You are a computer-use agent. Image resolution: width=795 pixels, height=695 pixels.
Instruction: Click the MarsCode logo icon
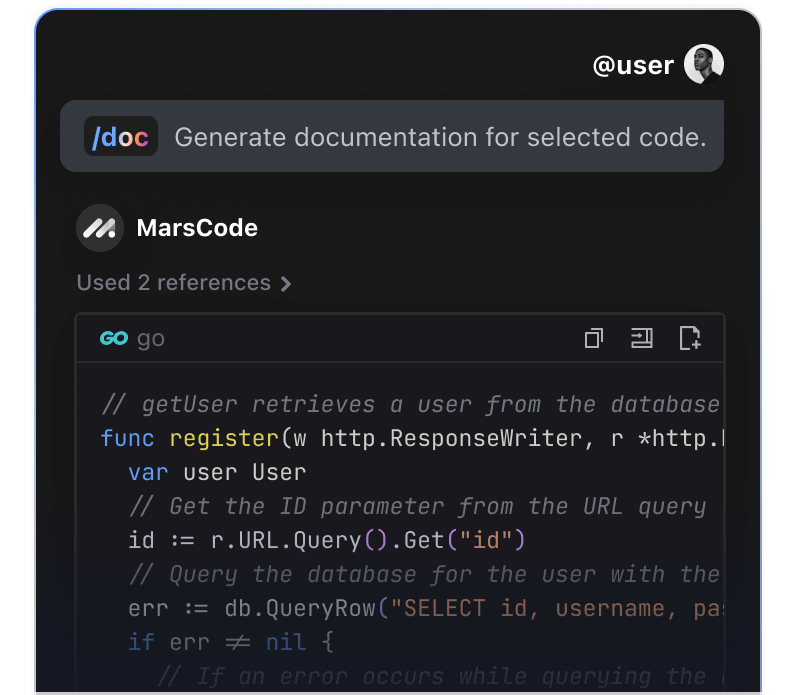[x=100, y=228]
